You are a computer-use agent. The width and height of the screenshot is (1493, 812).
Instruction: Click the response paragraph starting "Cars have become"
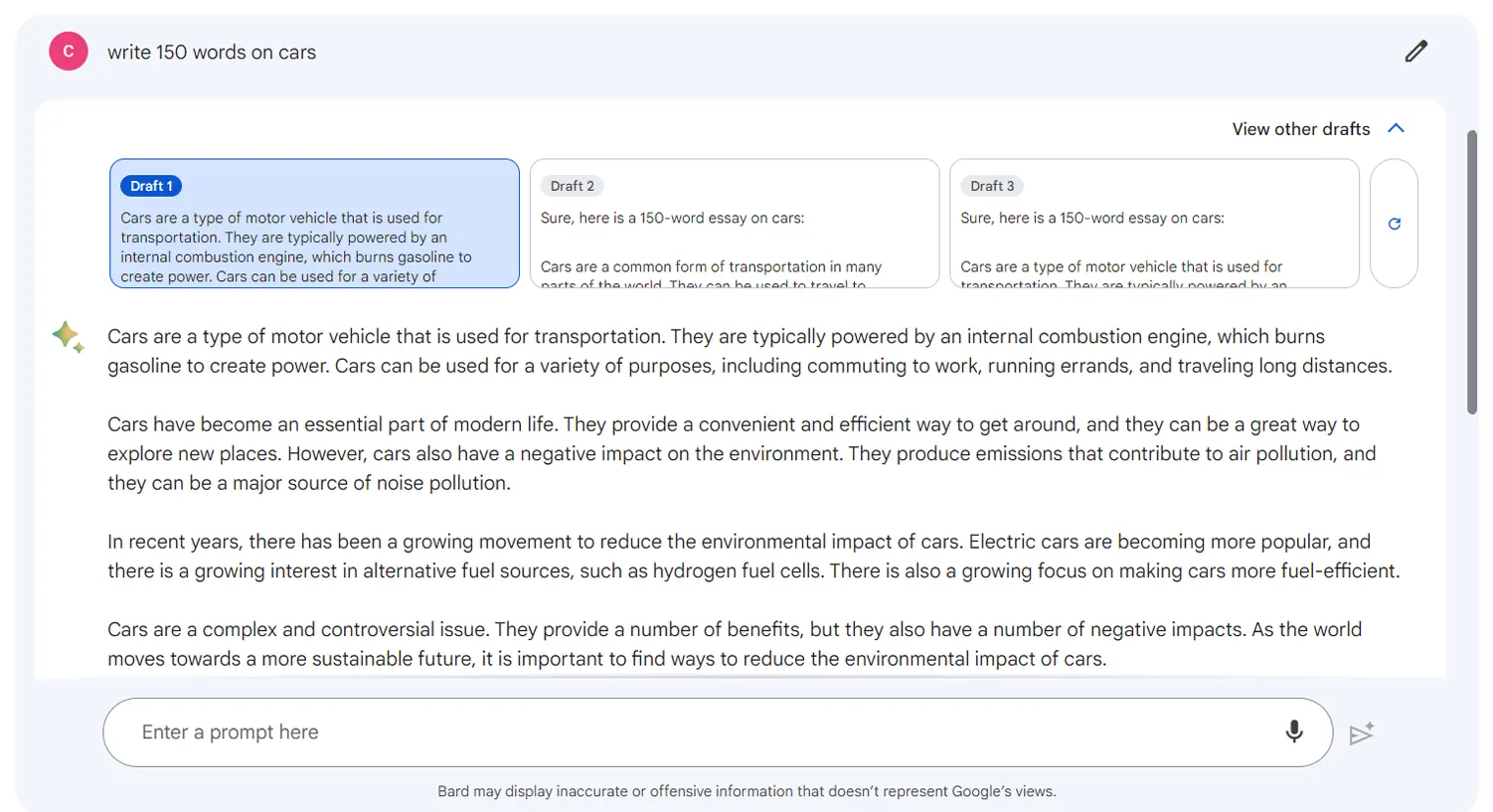tap(741, 453)
